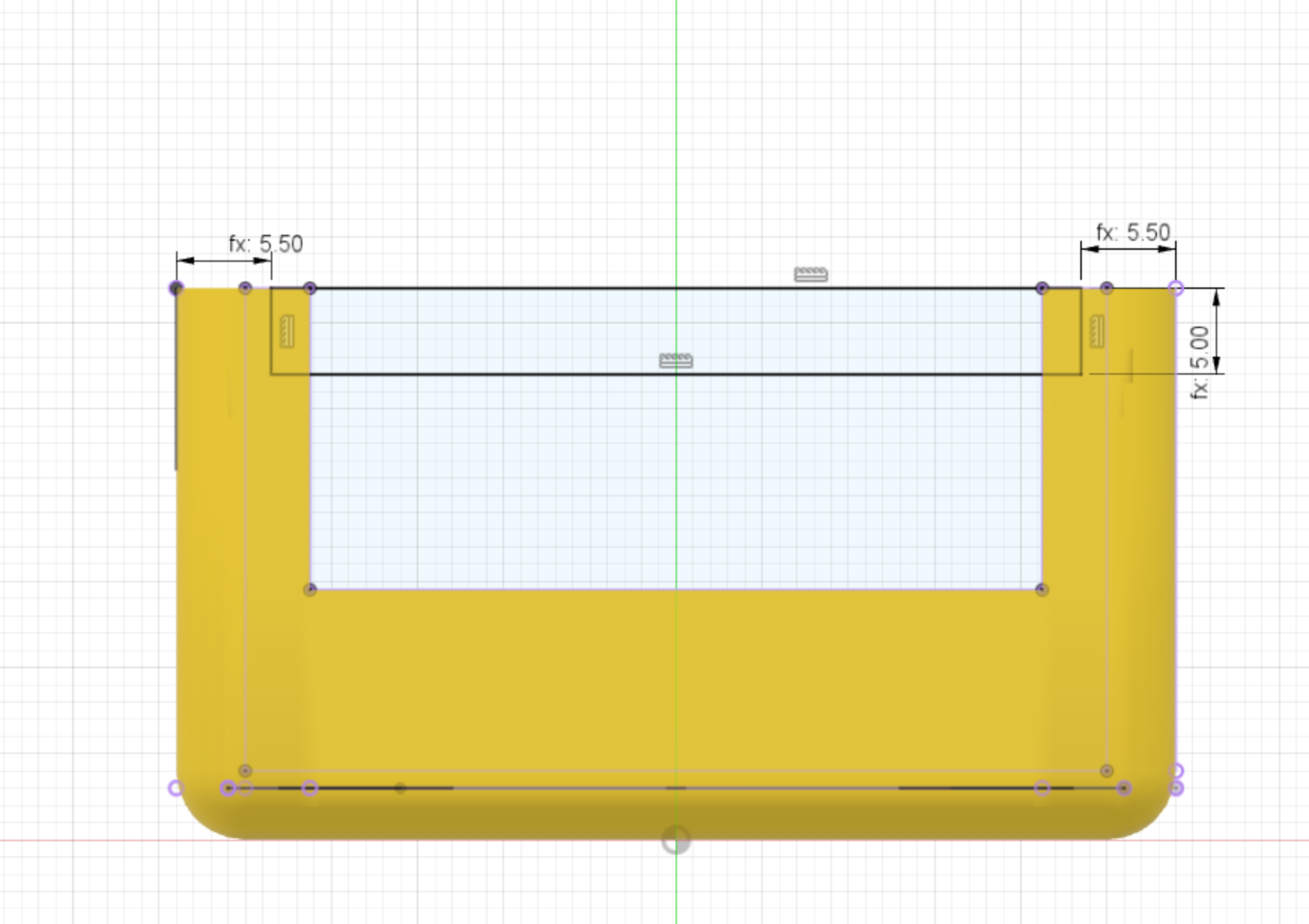
Task: Pick the bottom-left corner point of the blue rectangle
Action: [x=310, y=589]
